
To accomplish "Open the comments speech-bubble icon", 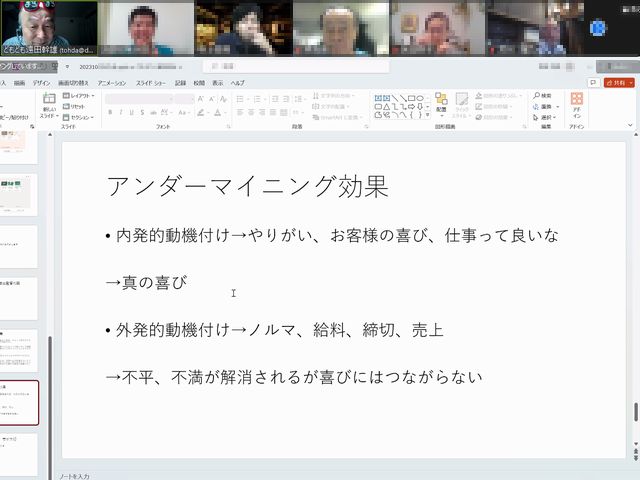I will click(x=591, y=82).
